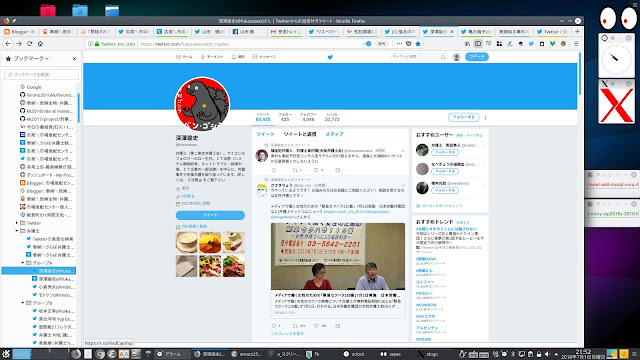Click the Pocket save icon in address bar
The image size is (640, 360).
point(409,44)
